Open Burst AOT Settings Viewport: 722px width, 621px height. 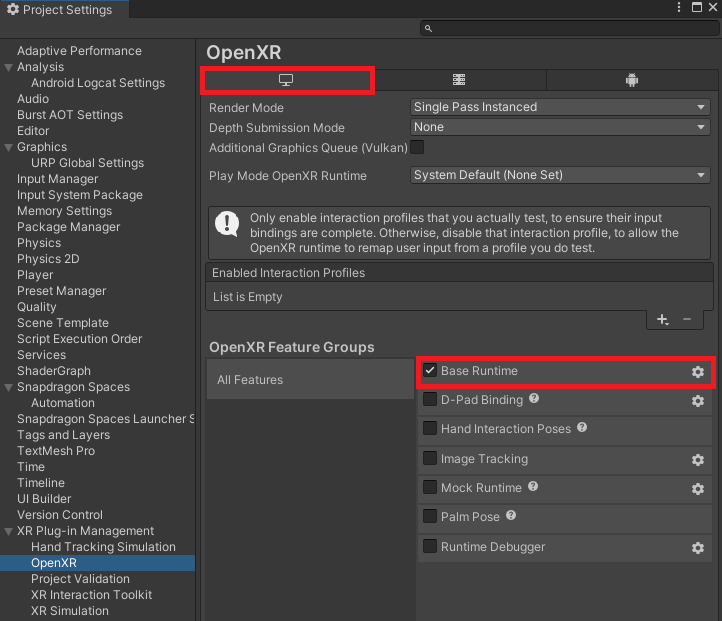[x=70, y=115]
